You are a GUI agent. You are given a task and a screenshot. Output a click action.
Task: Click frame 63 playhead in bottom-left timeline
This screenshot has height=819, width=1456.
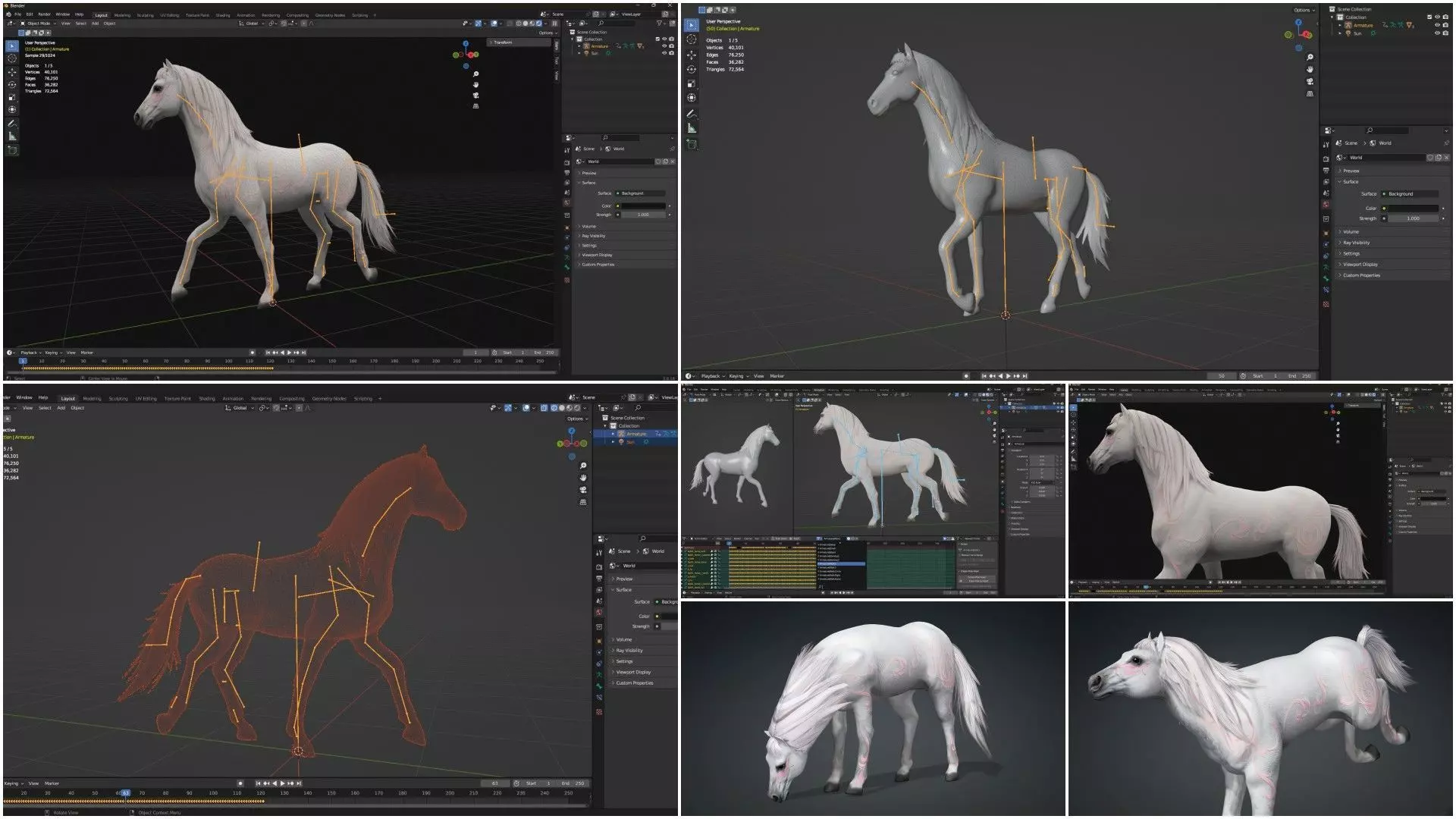point(125,793)
